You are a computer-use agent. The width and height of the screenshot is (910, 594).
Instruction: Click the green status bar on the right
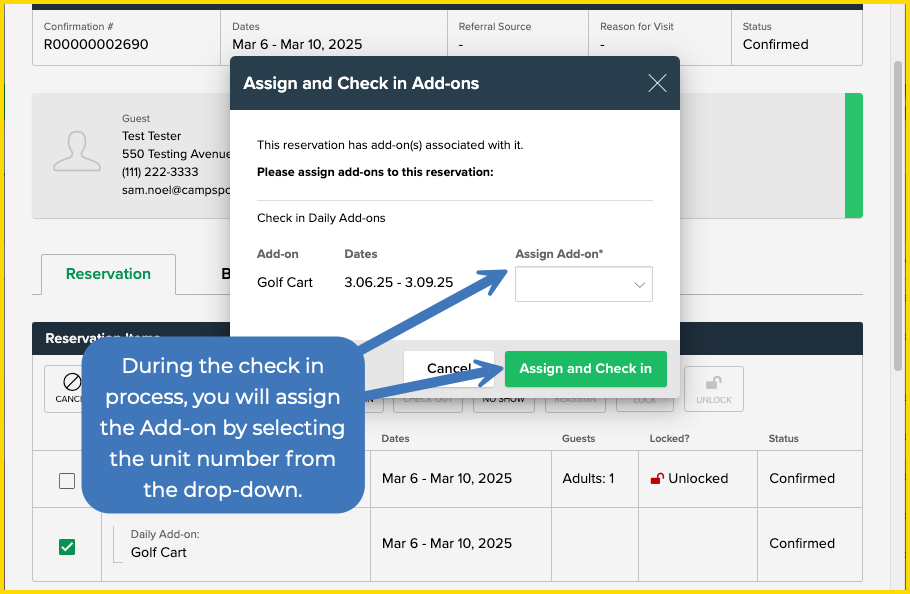point(853,156)
